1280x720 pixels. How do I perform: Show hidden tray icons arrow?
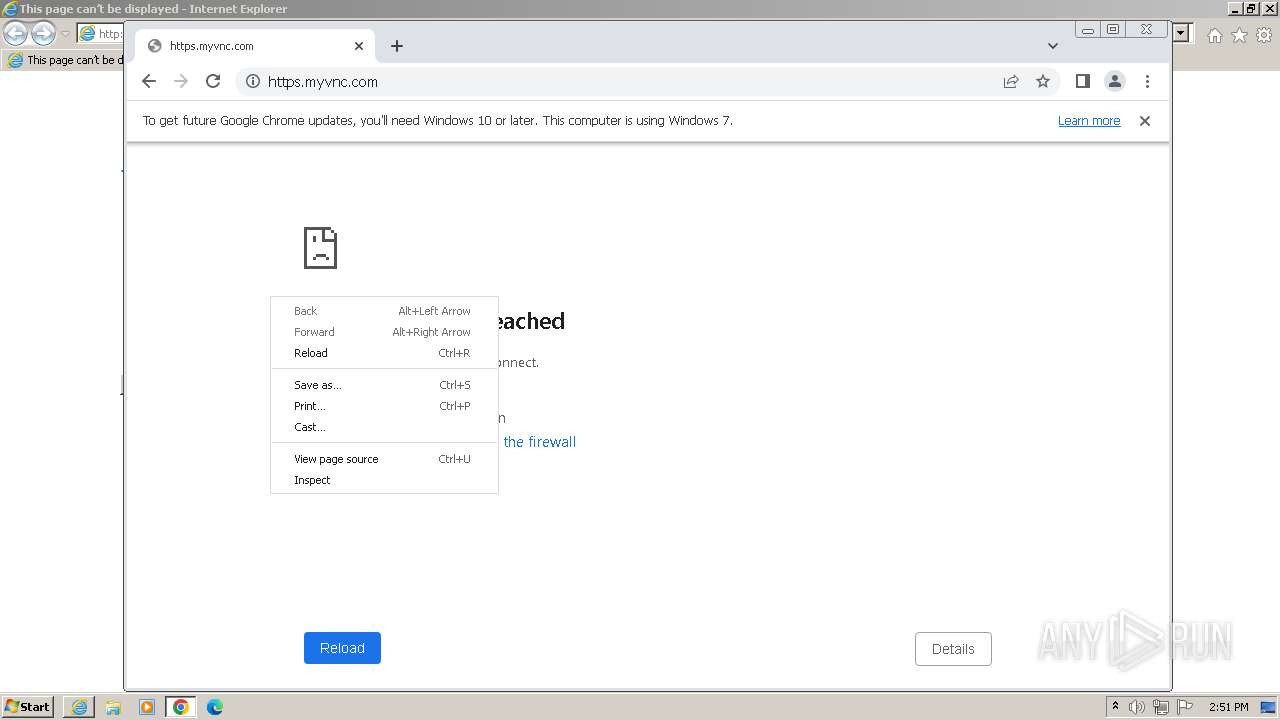(x=1115, y=707)
